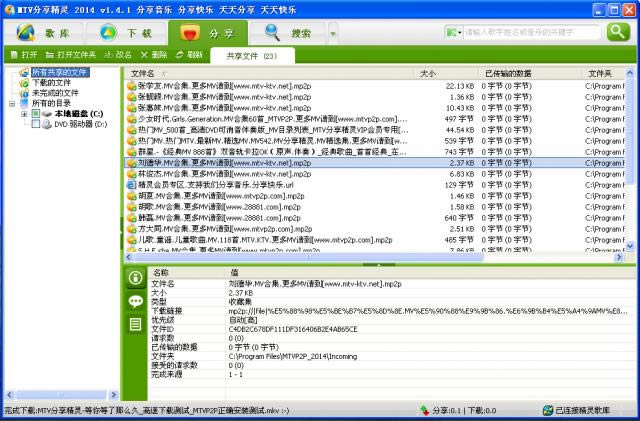Click the local disk C drive icon

[x=47, y=114]
